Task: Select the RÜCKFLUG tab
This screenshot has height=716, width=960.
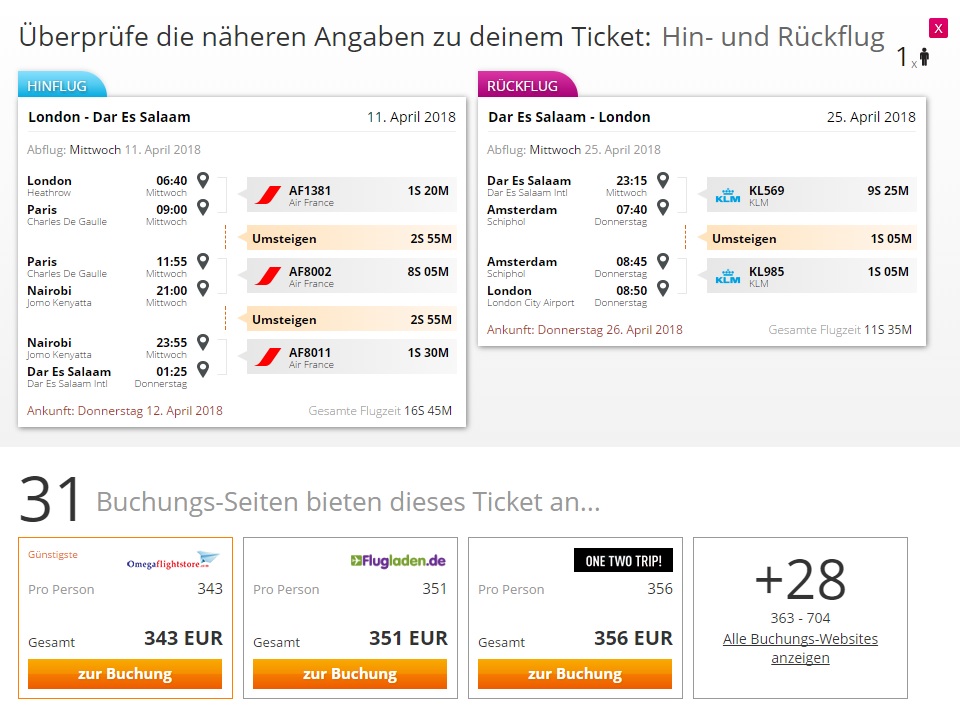Action: tap(527, 85)
